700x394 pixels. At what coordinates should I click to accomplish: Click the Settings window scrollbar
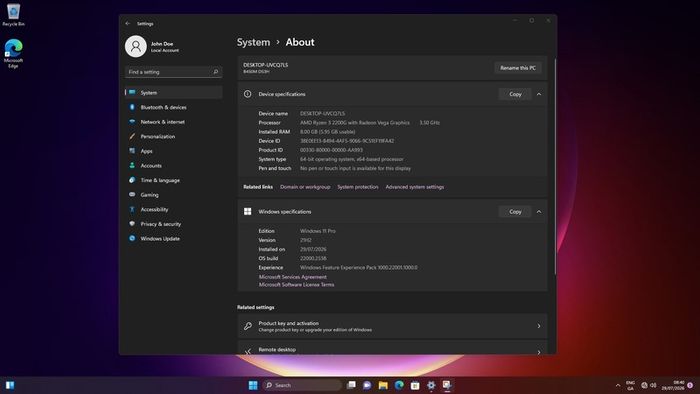click(555, 165)
